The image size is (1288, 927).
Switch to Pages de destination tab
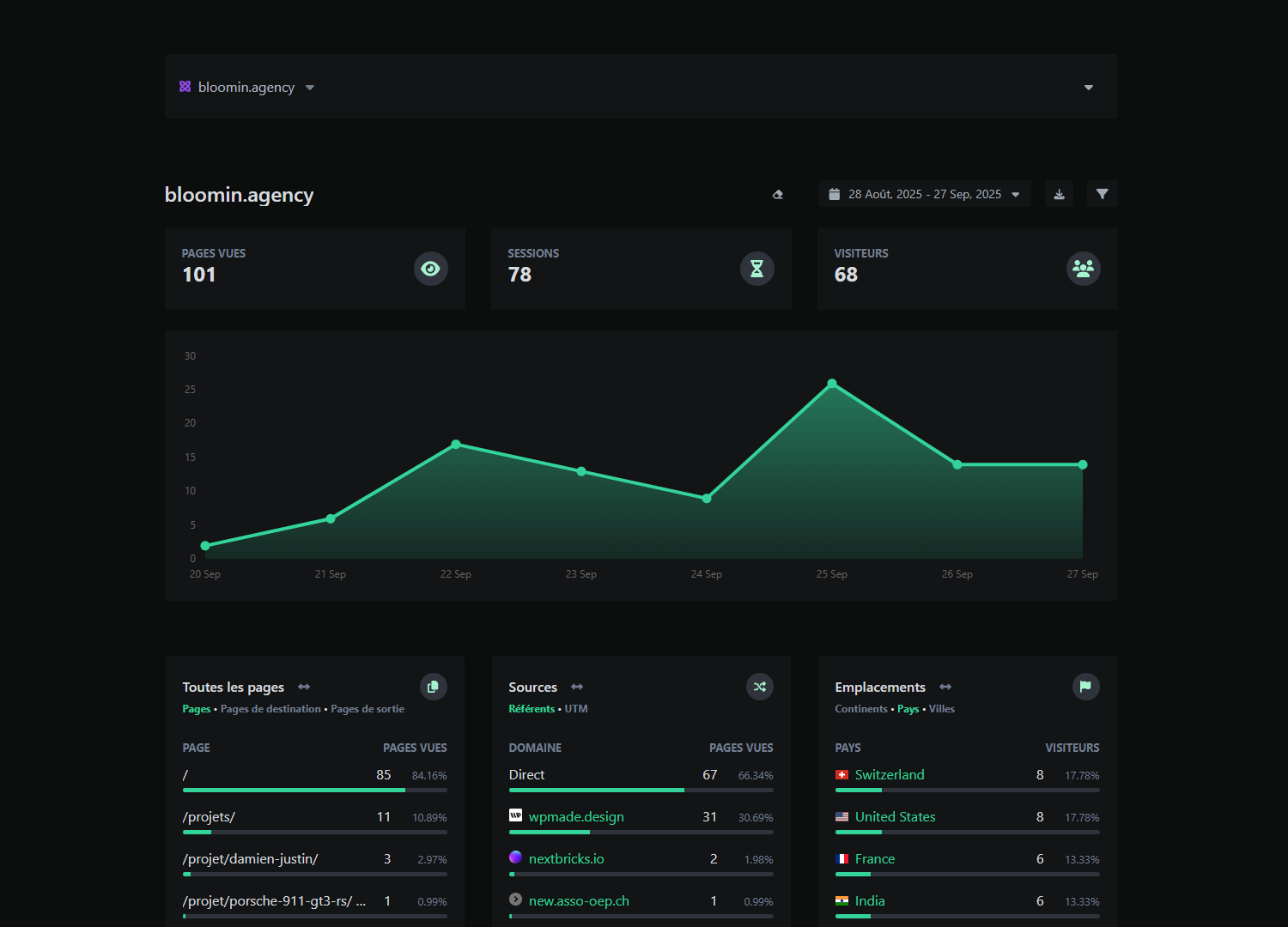point(270,709)
